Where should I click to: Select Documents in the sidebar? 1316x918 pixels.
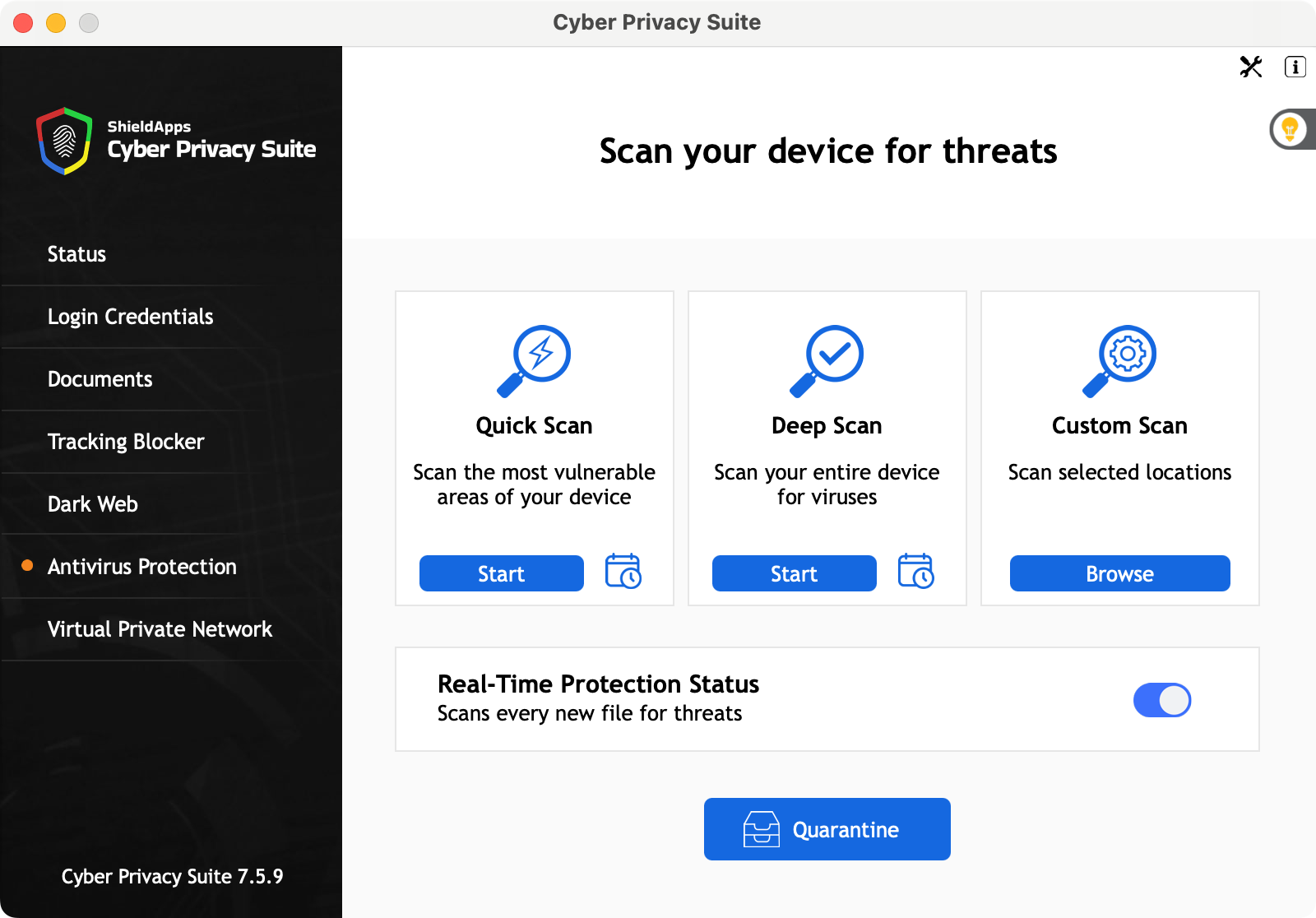click(100, 379)
